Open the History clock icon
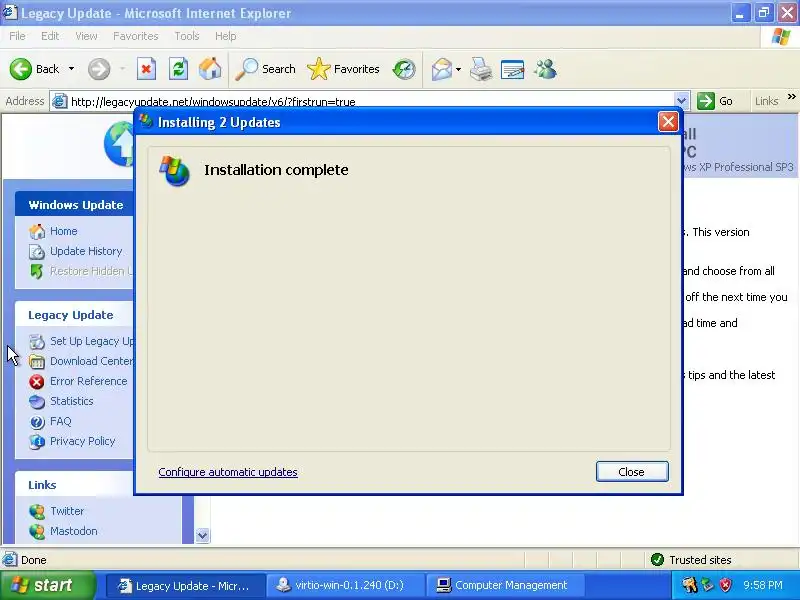The height and width of the screenshot is (600, 800). pyautogui.click(x=404, y=69)
